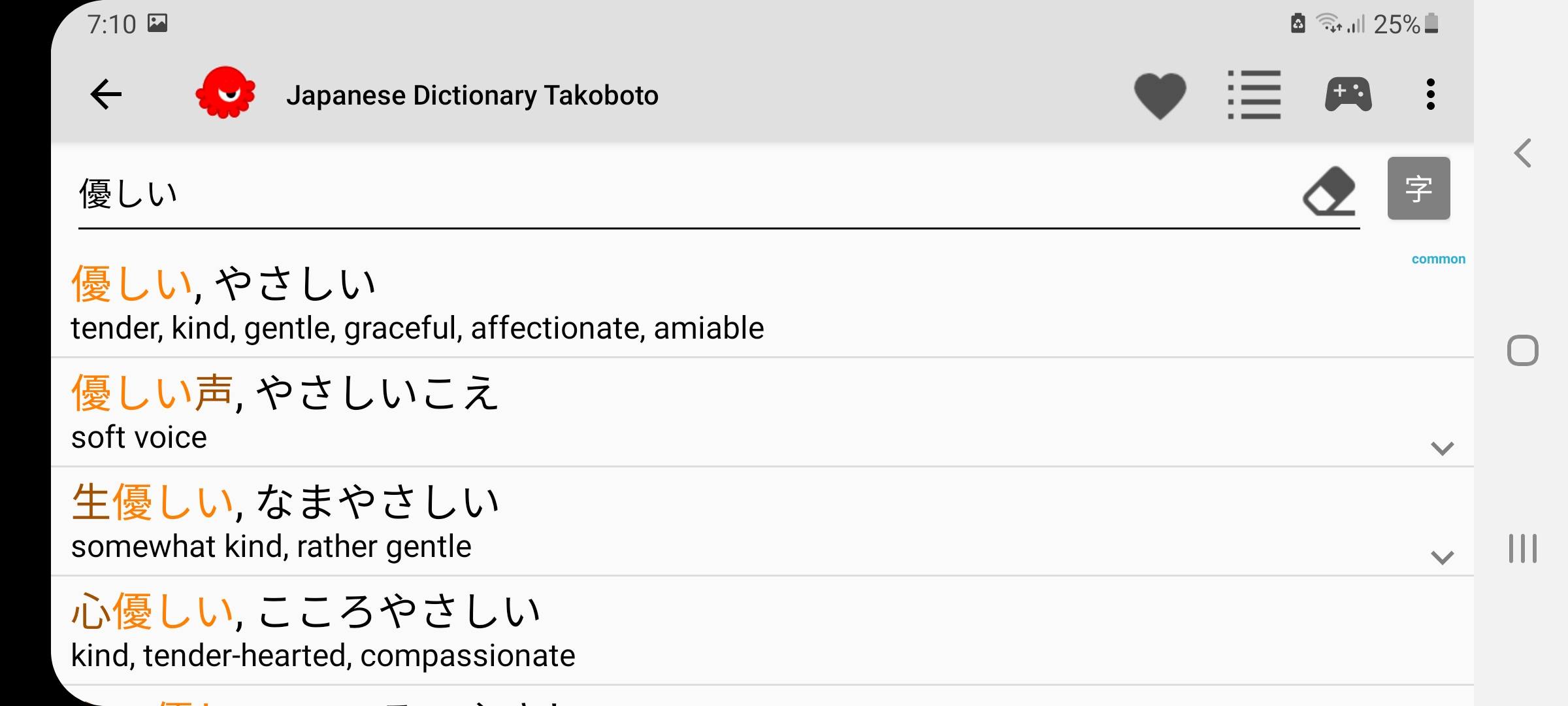Tap the Android system back chevron
This screenshot has height=706, width=1568.
pyautogui.click(x=1523, y=154)
